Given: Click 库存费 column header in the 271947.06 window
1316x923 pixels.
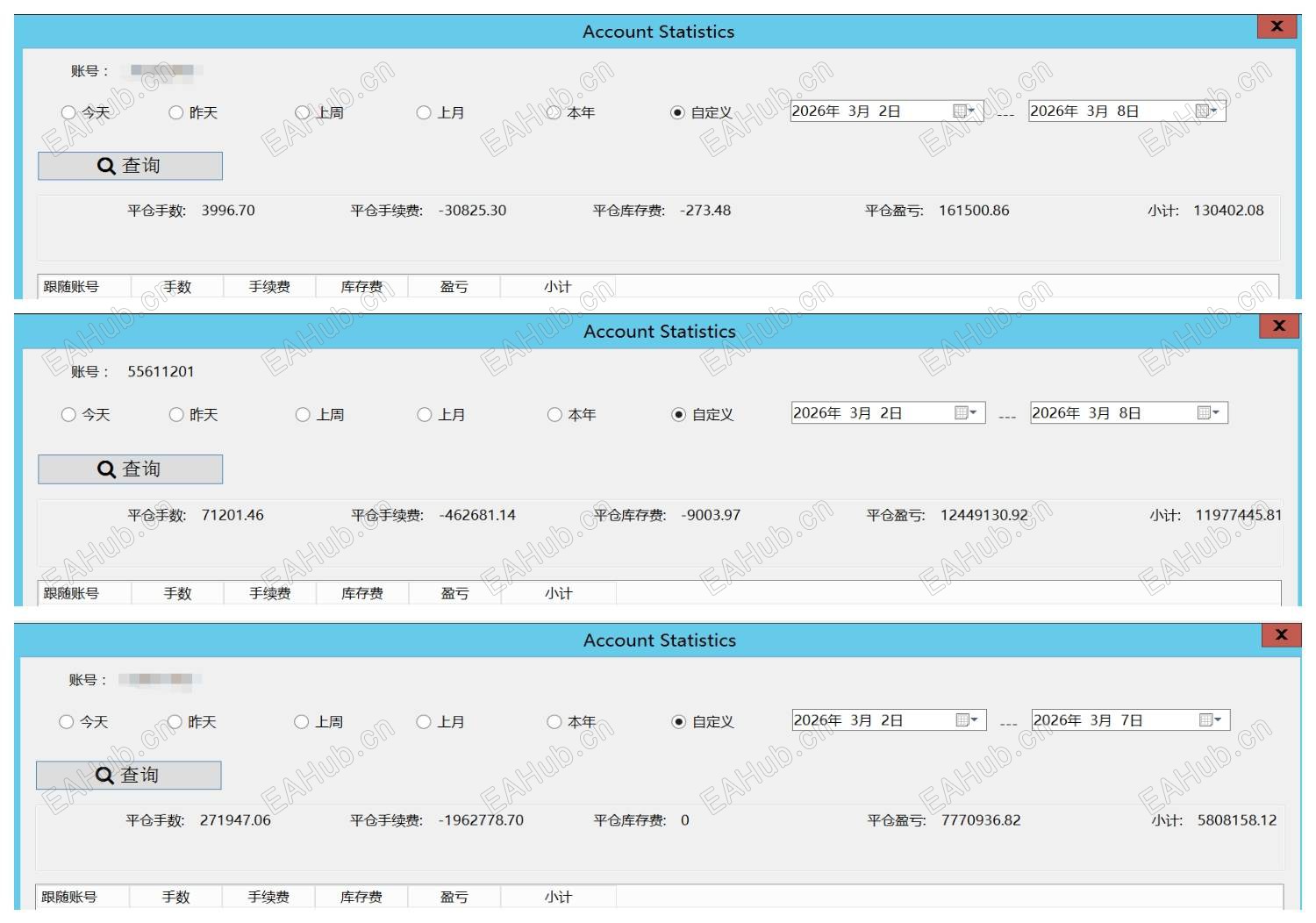Looking at the screenshot, I should 361,897.
